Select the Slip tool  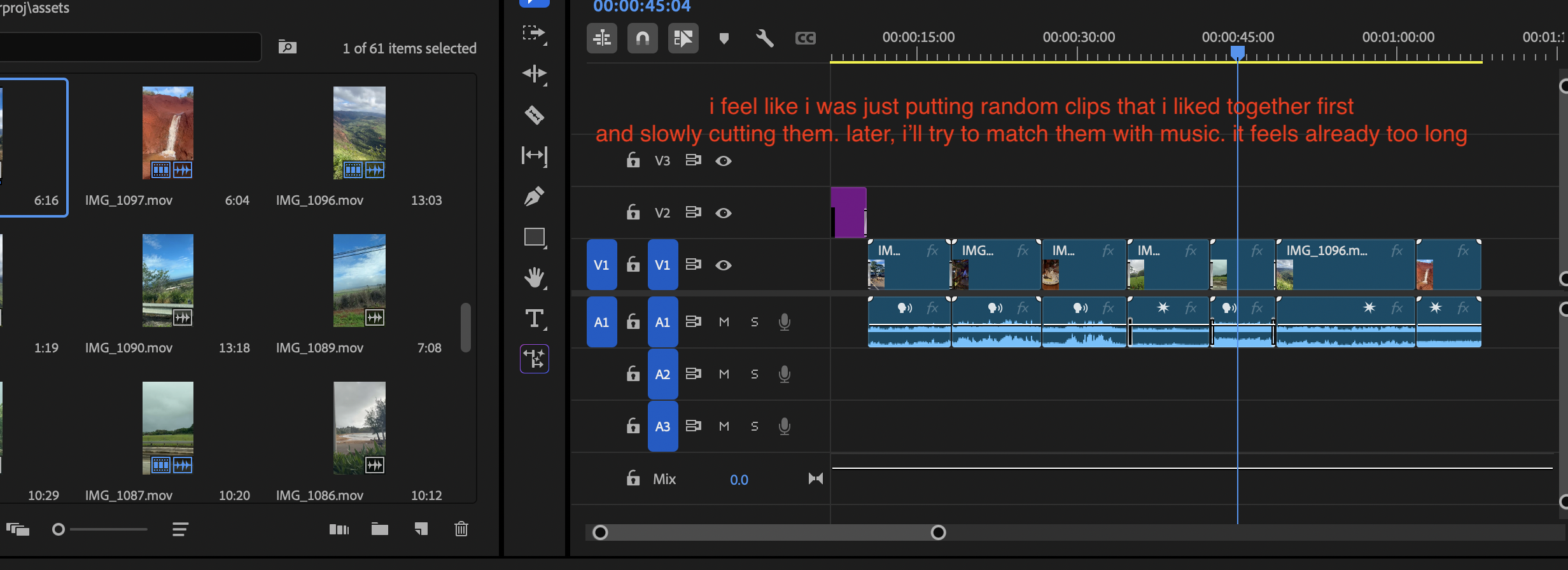point(534,155)
